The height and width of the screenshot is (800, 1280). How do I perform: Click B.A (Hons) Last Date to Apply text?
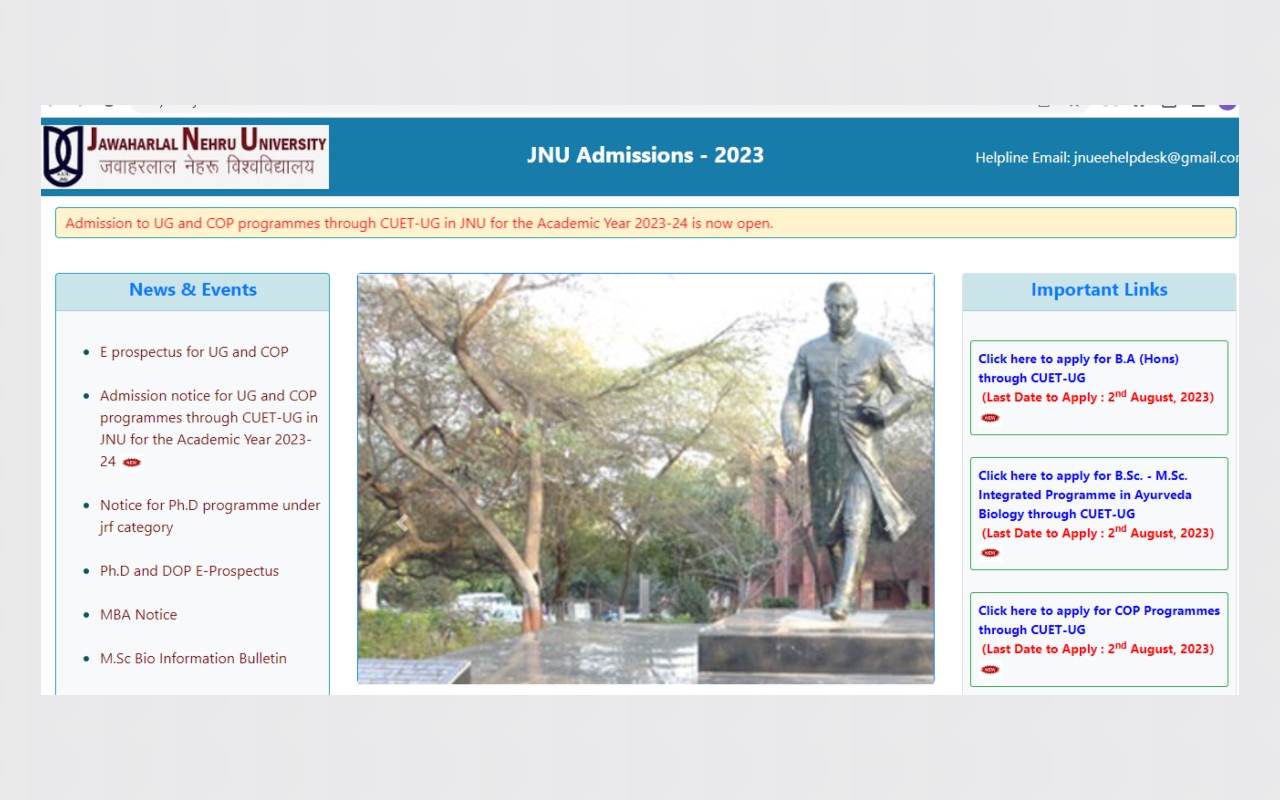[x=1098, y=396]
